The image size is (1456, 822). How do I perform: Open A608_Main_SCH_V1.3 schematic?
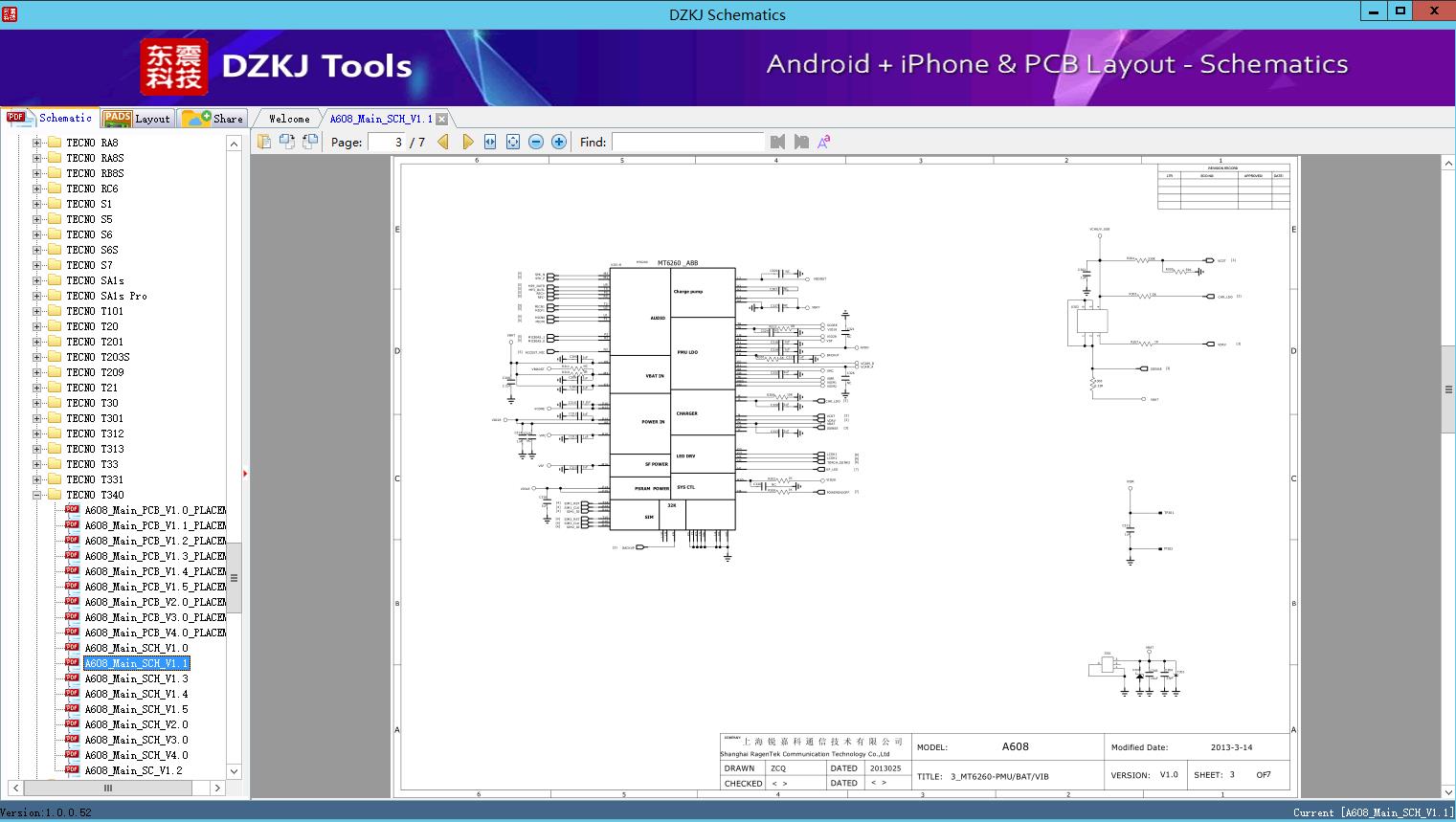(136, 678)
